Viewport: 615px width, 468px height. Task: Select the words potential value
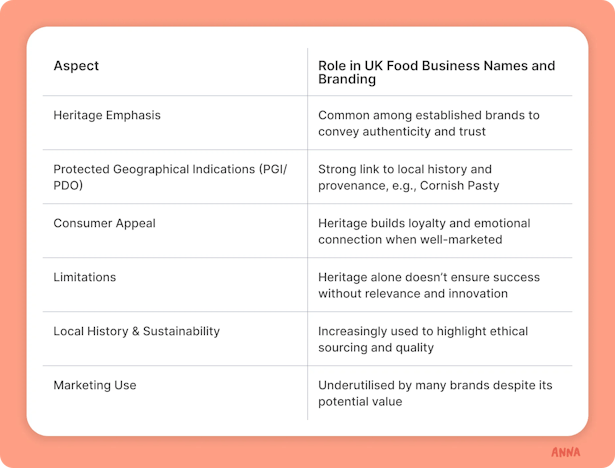coord(360,402)
